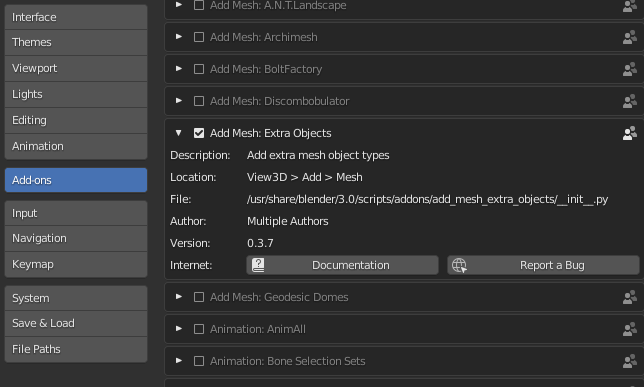Select the File Paths preferences section
Screen dimensions: 644x387
(76, 349)
